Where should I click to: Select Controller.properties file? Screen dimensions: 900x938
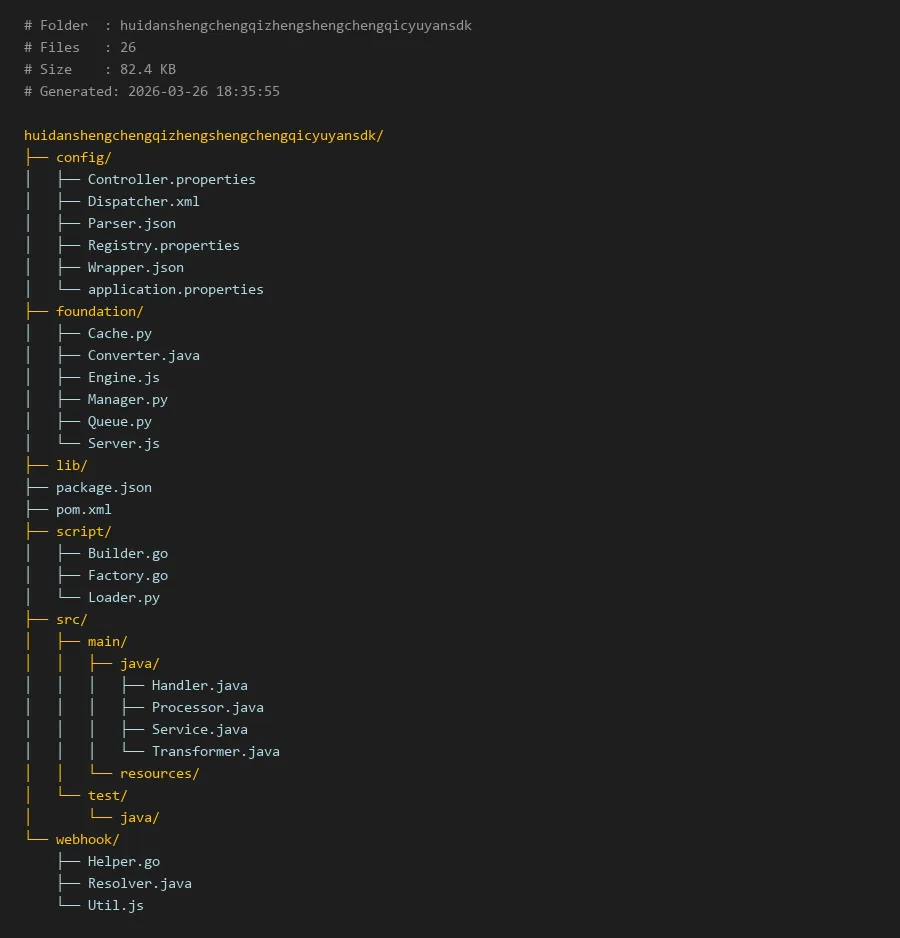pyautogui.click(x=171, y=179)
